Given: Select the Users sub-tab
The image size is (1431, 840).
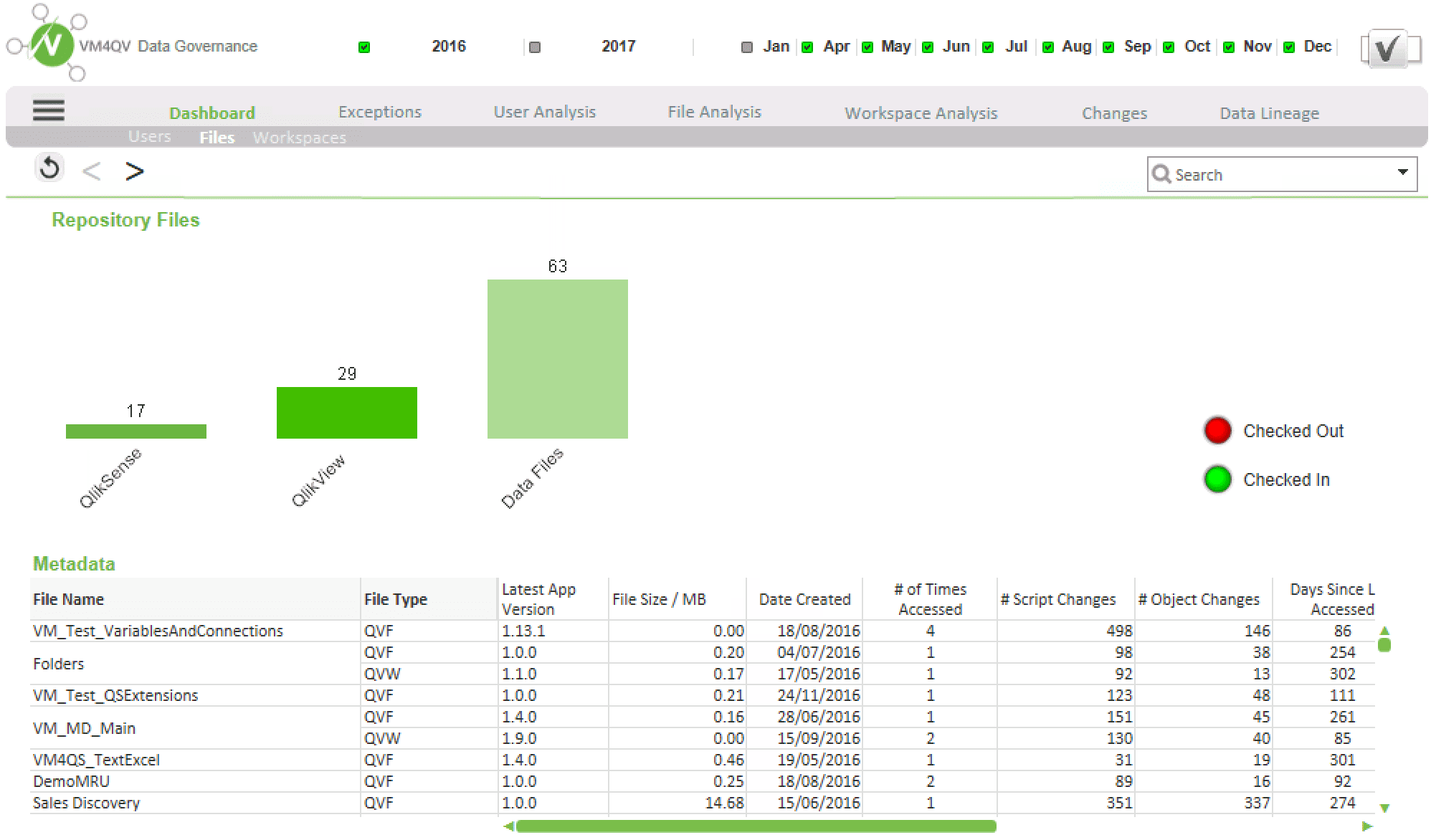Looking at the screenshot, I should [x=150, y=136].
